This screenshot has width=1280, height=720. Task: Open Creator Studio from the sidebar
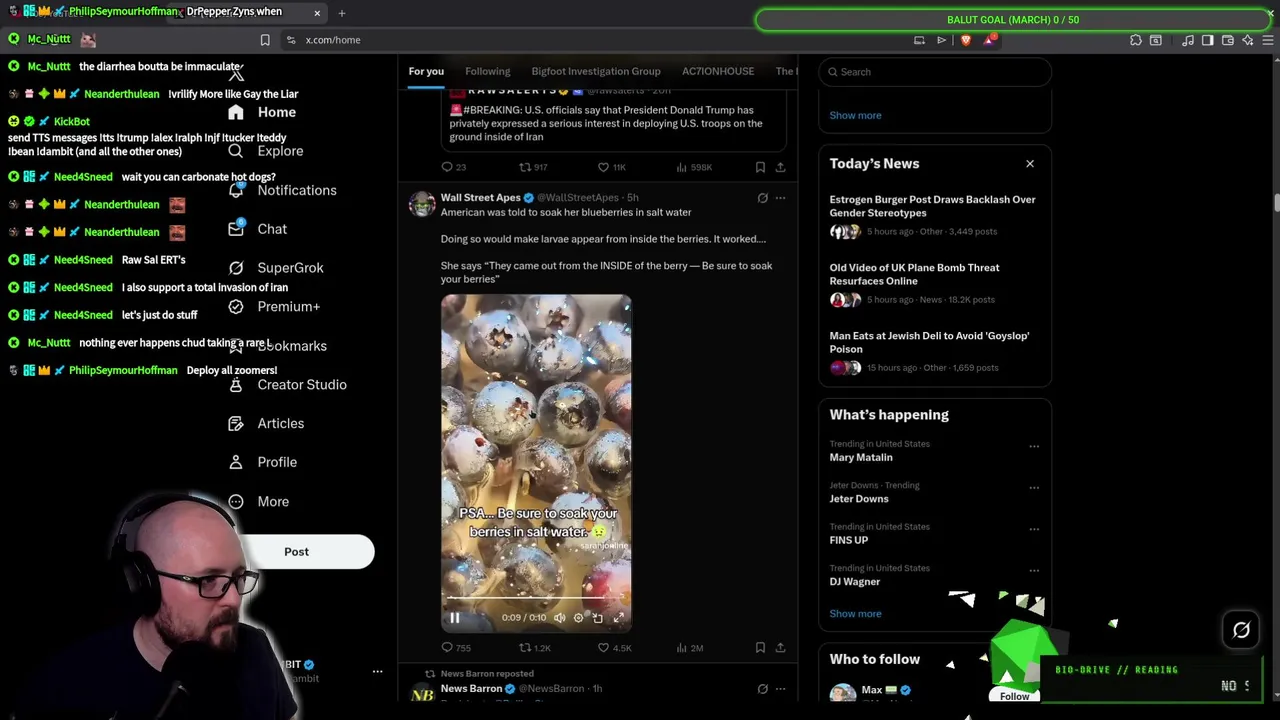point(287,385)
